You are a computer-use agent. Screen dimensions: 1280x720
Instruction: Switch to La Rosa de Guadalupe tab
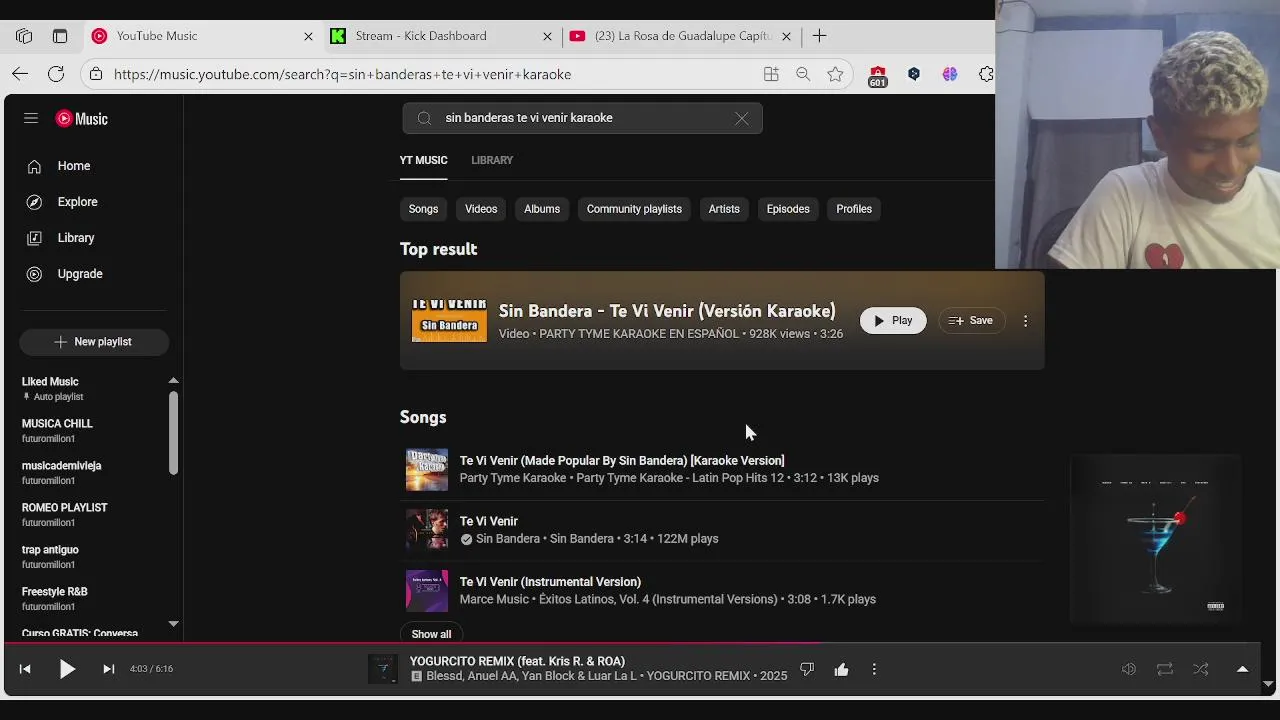[680, 36]
